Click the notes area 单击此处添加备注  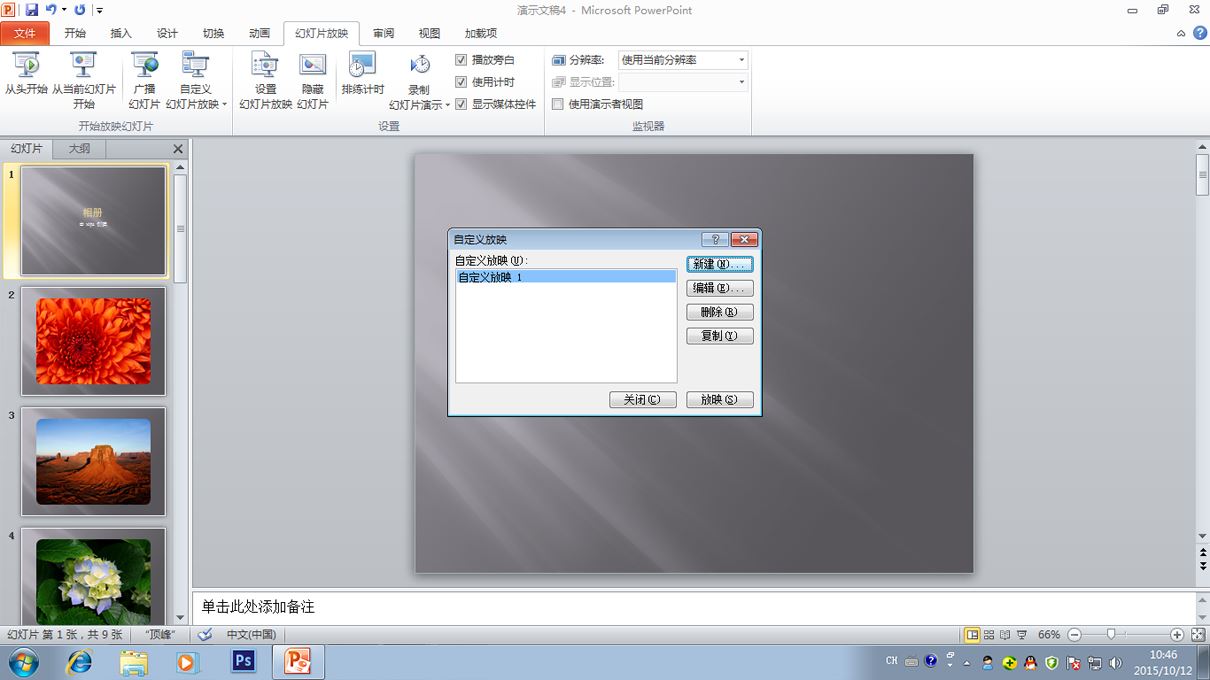(694, 607)
